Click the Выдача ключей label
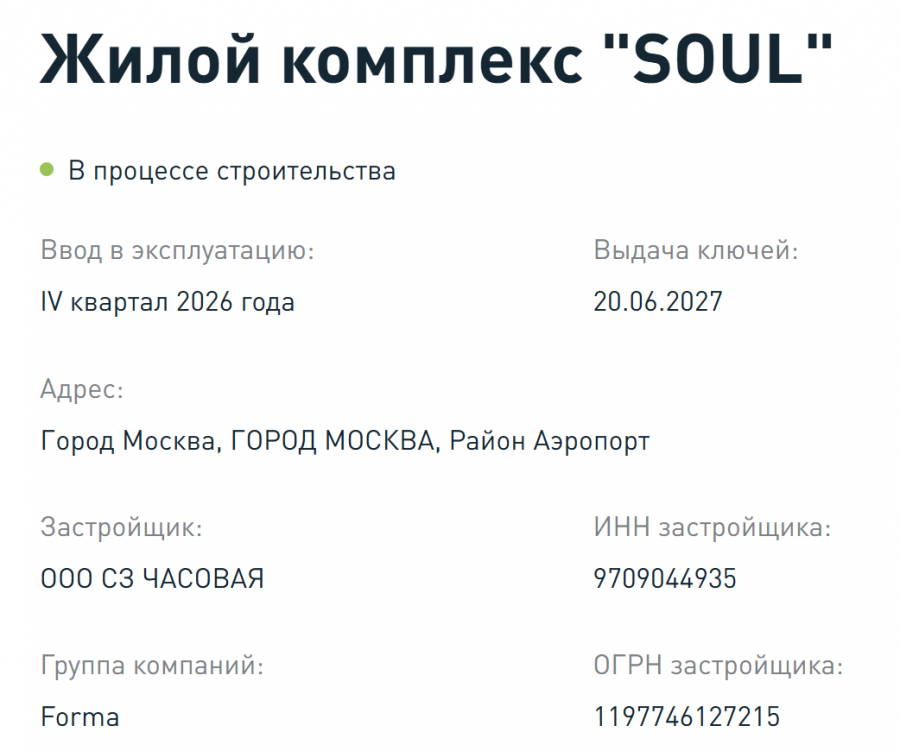The width and height of the screenshot is (900, 751). (x=696, y=251)
